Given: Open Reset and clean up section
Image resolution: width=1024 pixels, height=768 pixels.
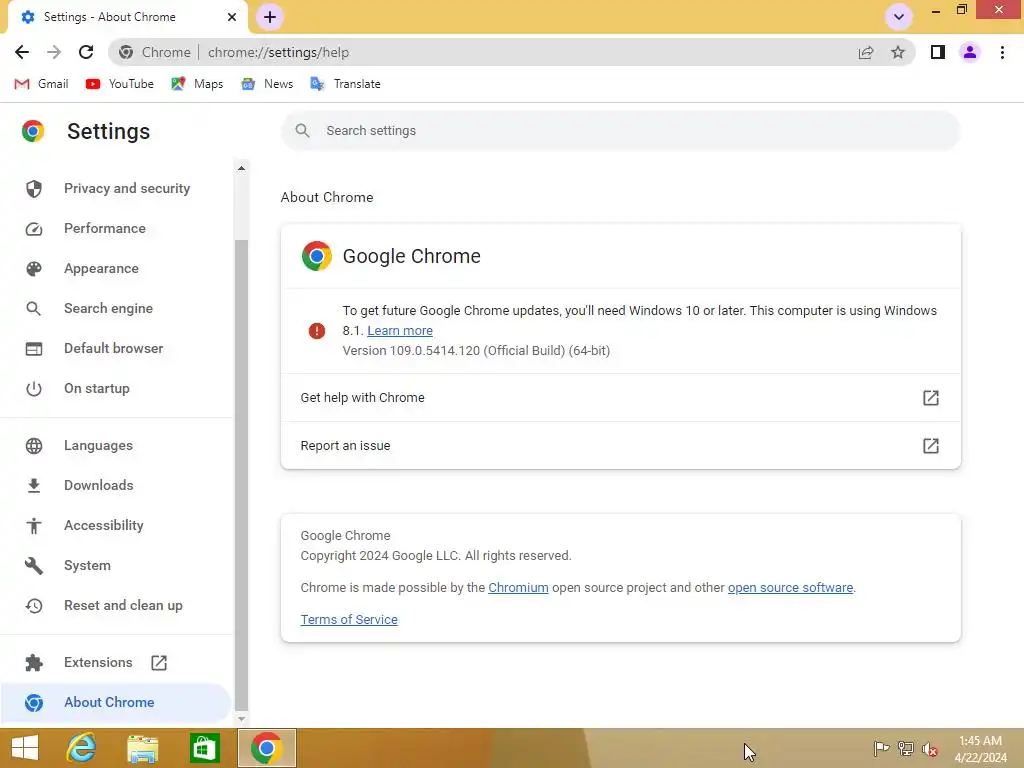Looking at the screenshot, I should point(116,605).
